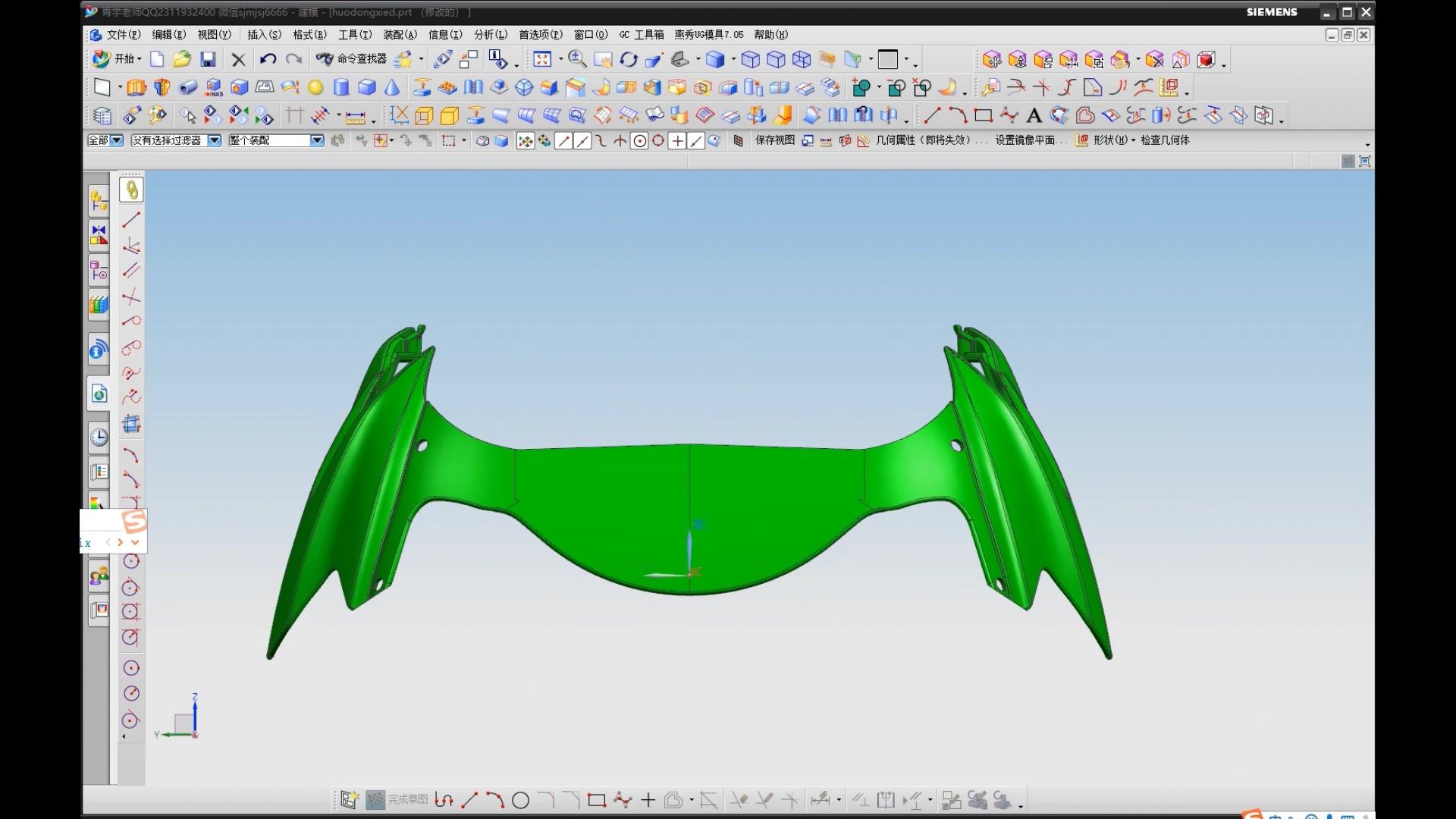The image size is (1456, 819).
Task: Select the Rectangle tool in bottom sketch toolbar
Action: 597,800
